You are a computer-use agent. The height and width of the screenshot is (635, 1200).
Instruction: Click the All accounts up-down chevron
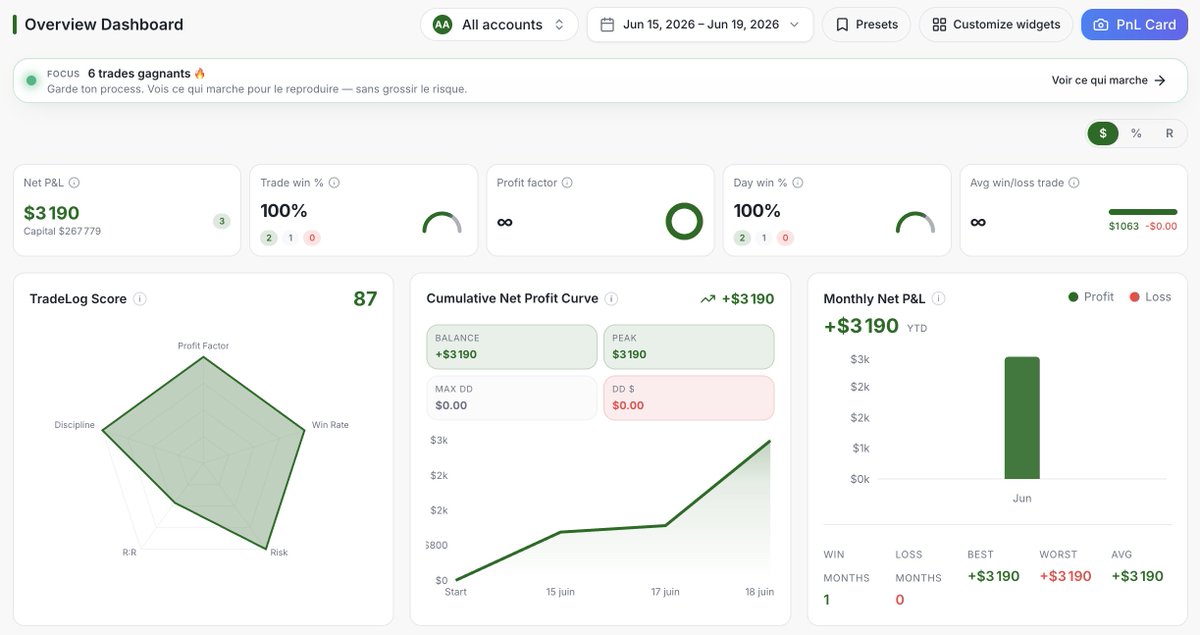click(x=559, y=24)
